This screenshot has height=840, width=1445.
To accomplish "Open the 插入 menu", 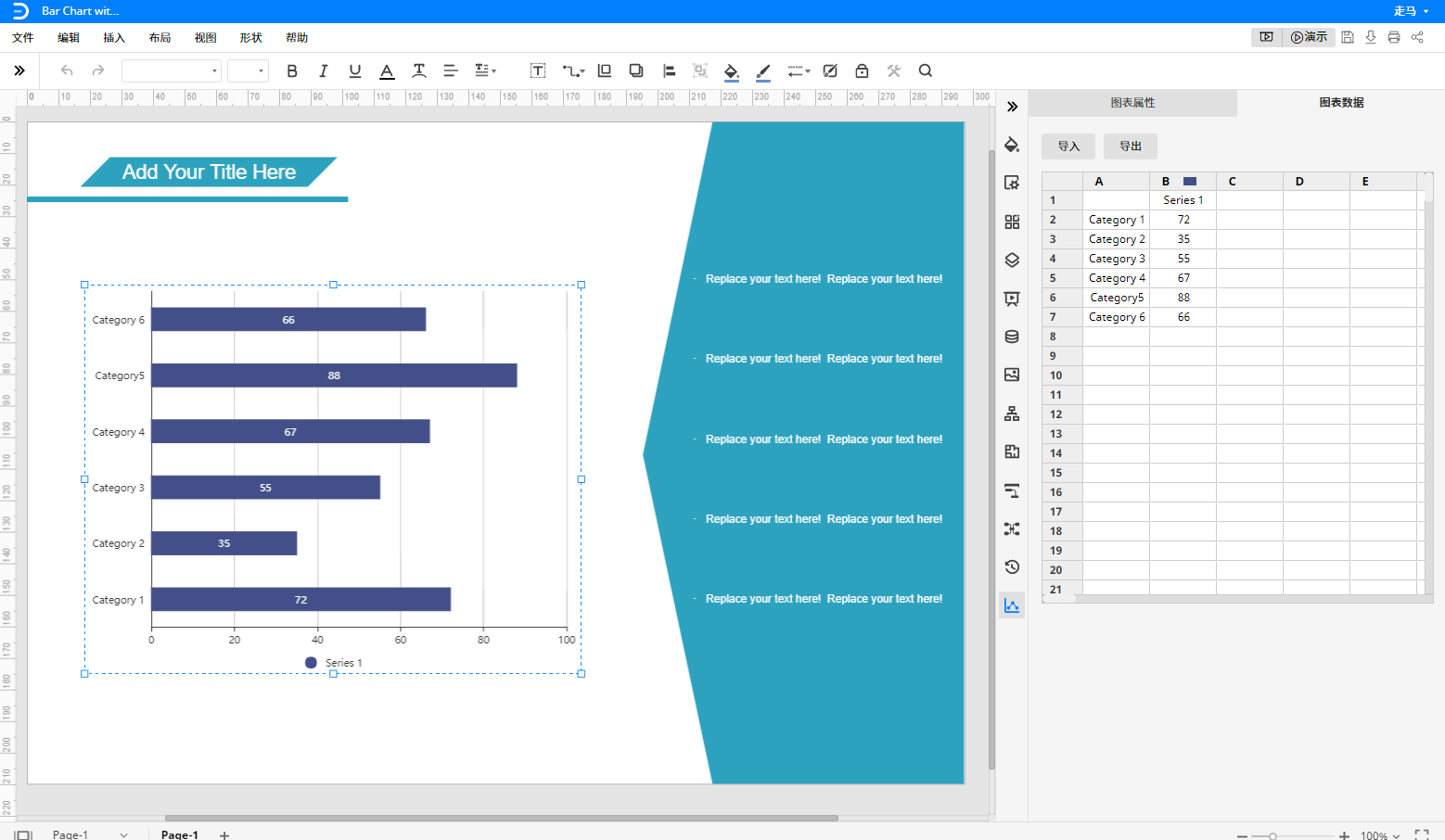I will (114, 38).
